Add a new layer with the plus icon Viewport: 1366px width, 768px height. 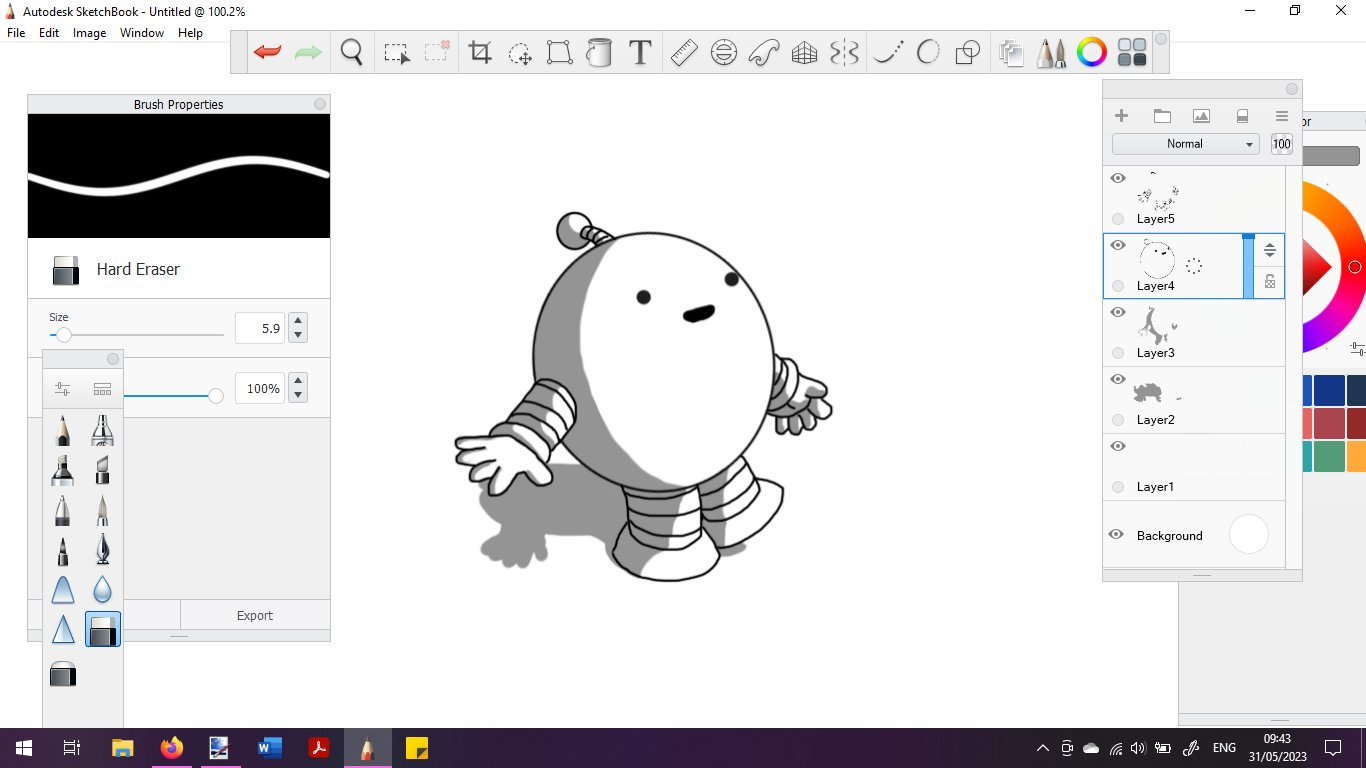(x=1121, y=115)
